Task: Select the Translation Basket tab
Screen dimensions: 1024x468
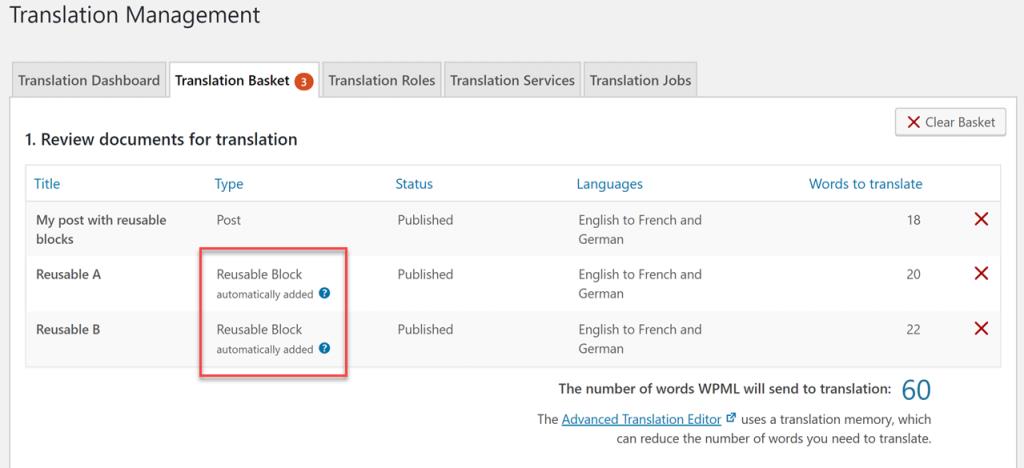Action: tap(232, 81)
